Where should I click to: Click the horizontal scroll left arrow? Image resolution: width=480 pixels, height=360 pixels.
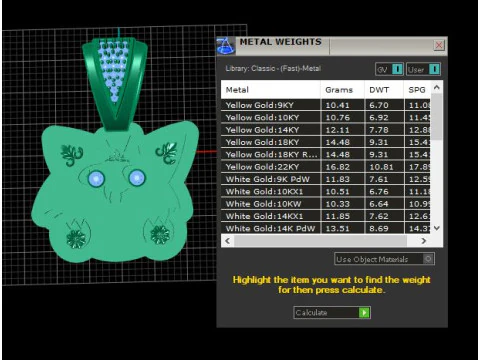228,241
